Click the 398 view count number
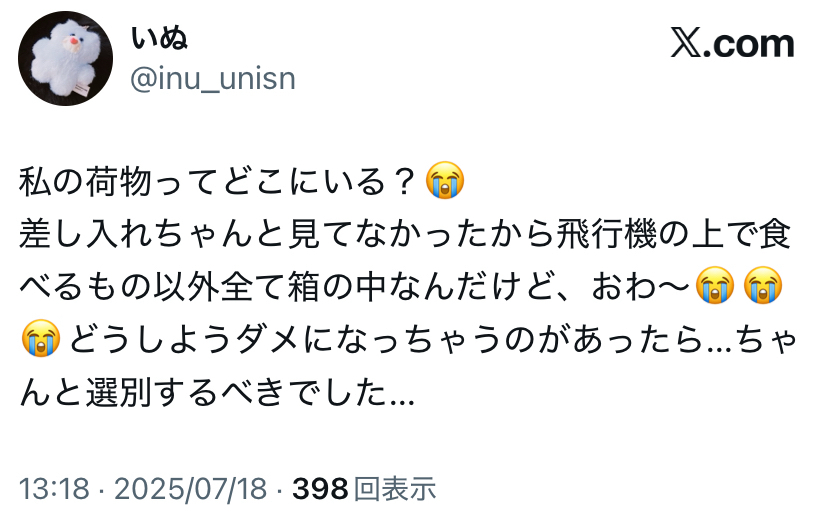This screenshot has height=513, width=828. click(x=319, y=488)
